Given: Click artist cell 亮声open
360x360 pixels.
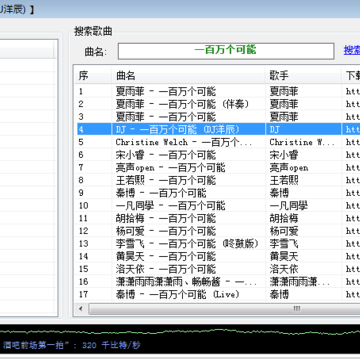Looking at the screenshot, I should click(289, 167).
